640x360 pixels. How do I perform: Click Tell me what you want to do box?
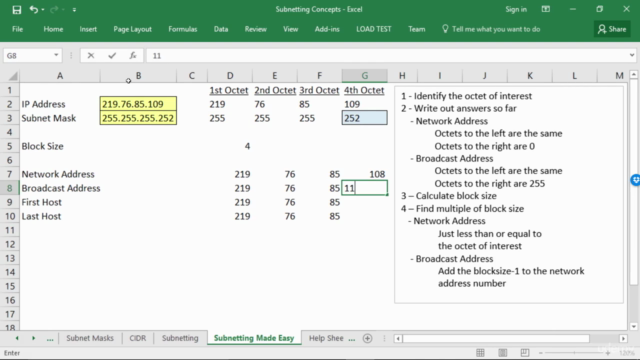click(x=491, y=29)
